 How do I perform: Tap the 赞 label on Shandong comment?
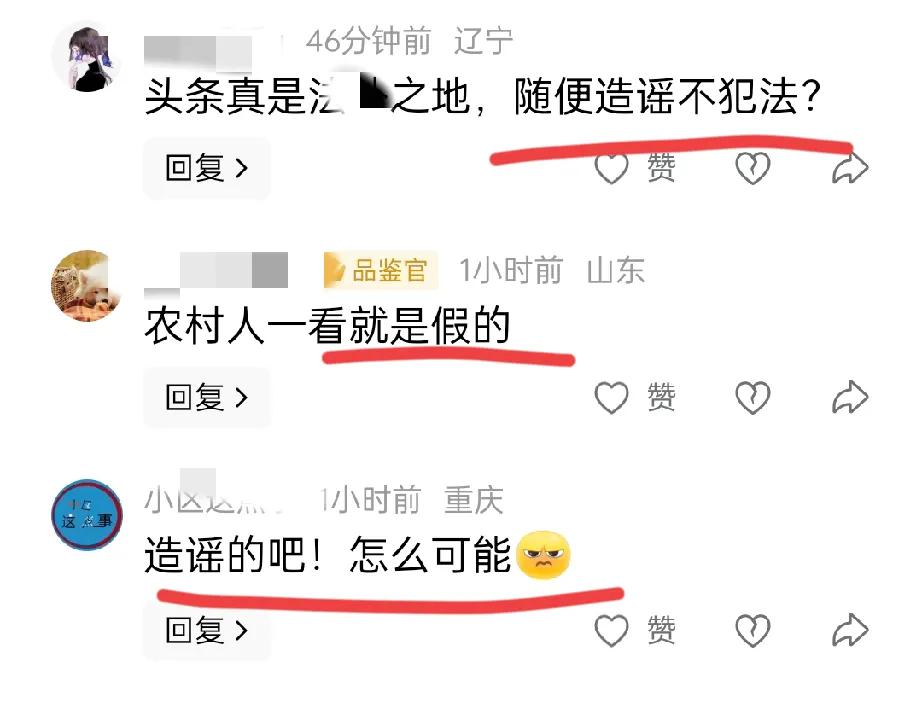click(662, 397)
